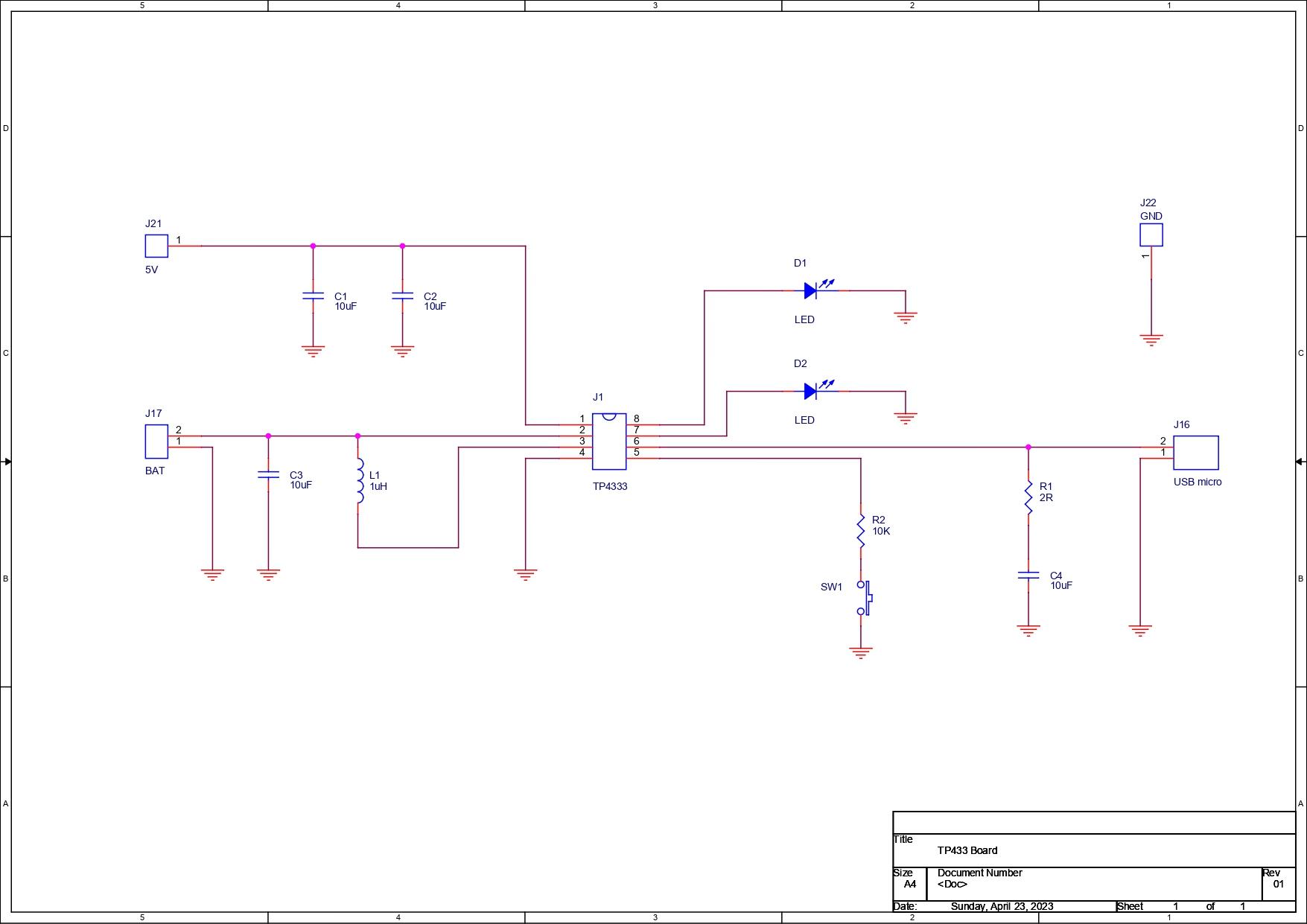
Task: Select the J22 GND connector box
Action: tap(1151, 235)
